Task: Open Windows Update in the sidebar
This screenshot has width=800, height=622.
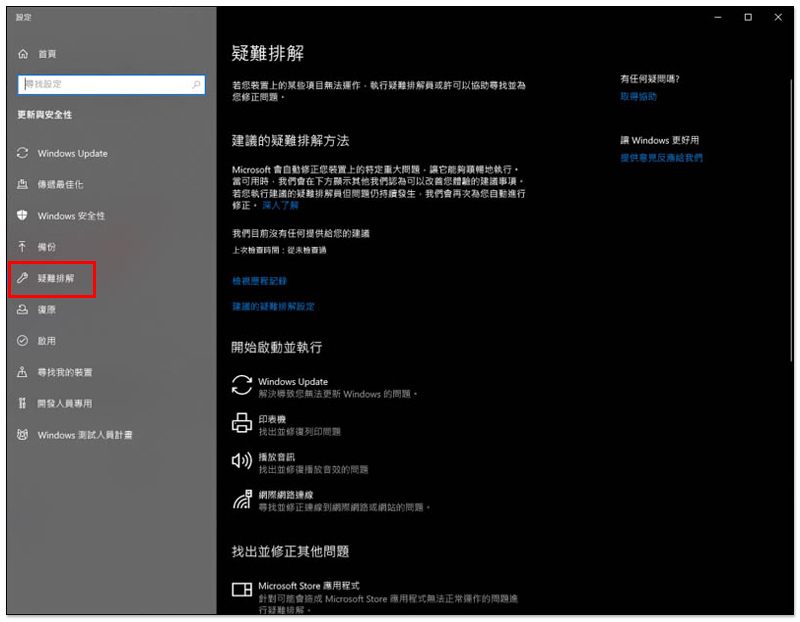Action: pyautogui.click(x=72, y=154)
